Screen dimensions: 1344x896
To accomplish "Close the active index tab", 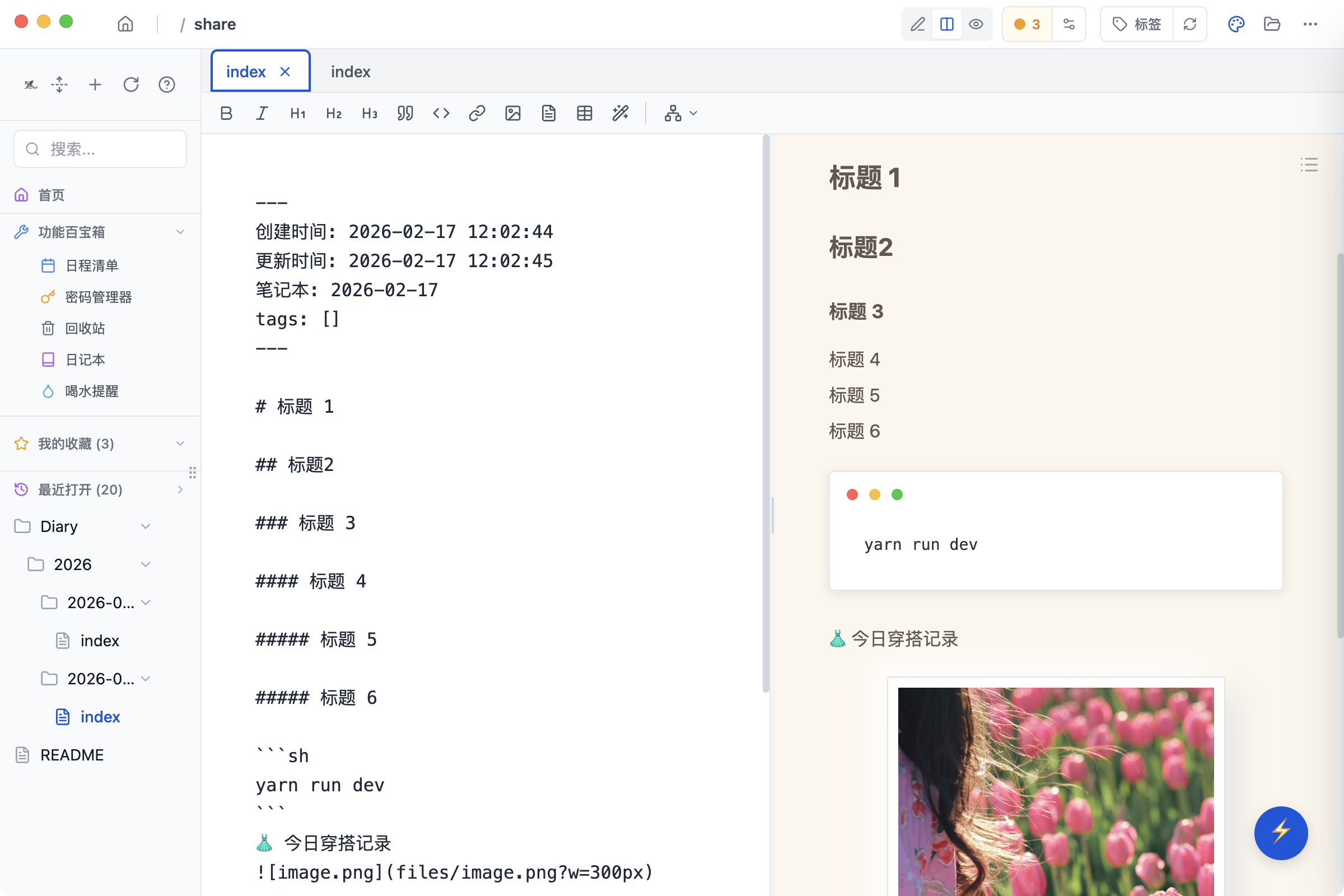I will pos(285,71).
